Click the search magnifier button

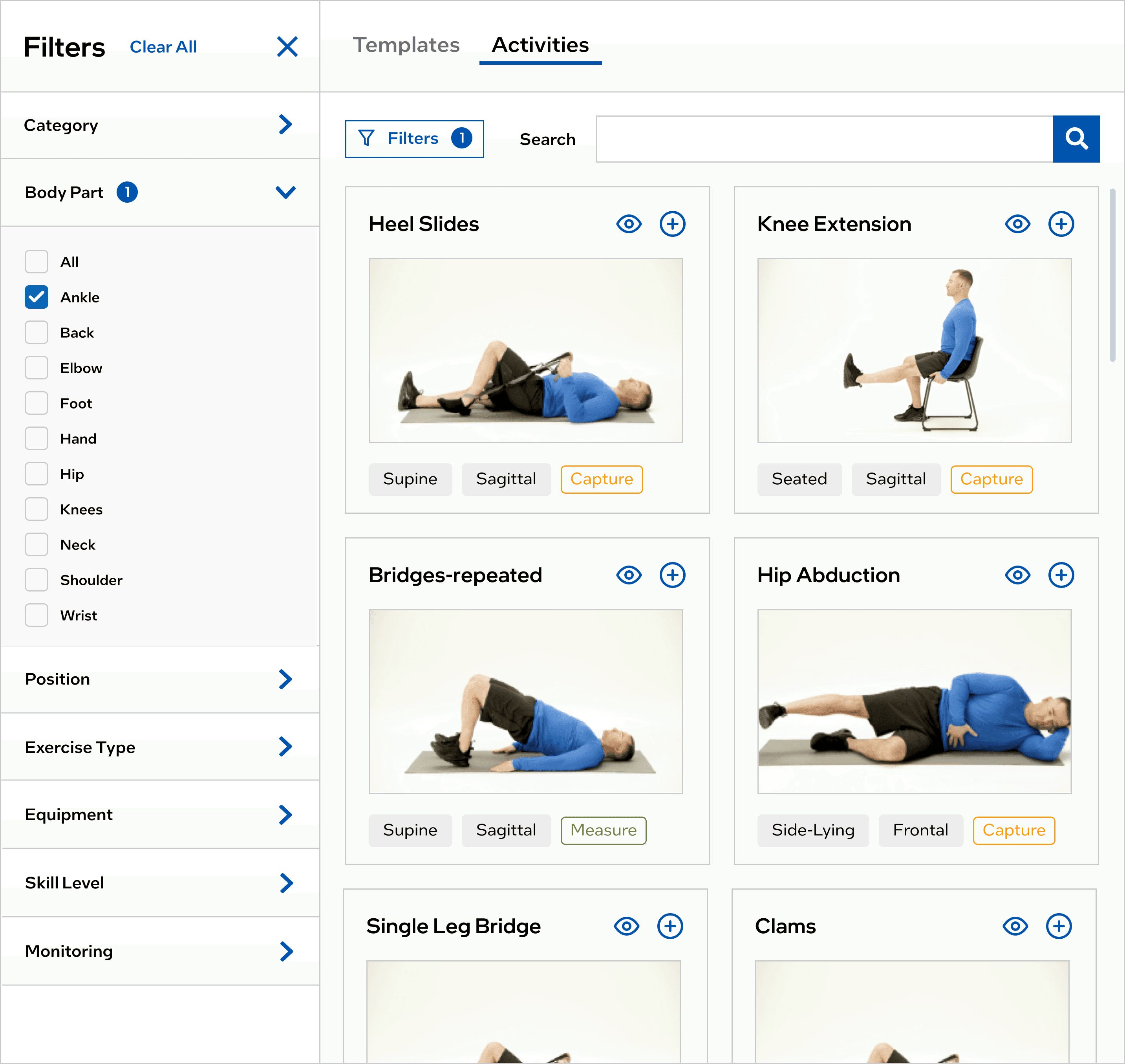[1076, 139]
